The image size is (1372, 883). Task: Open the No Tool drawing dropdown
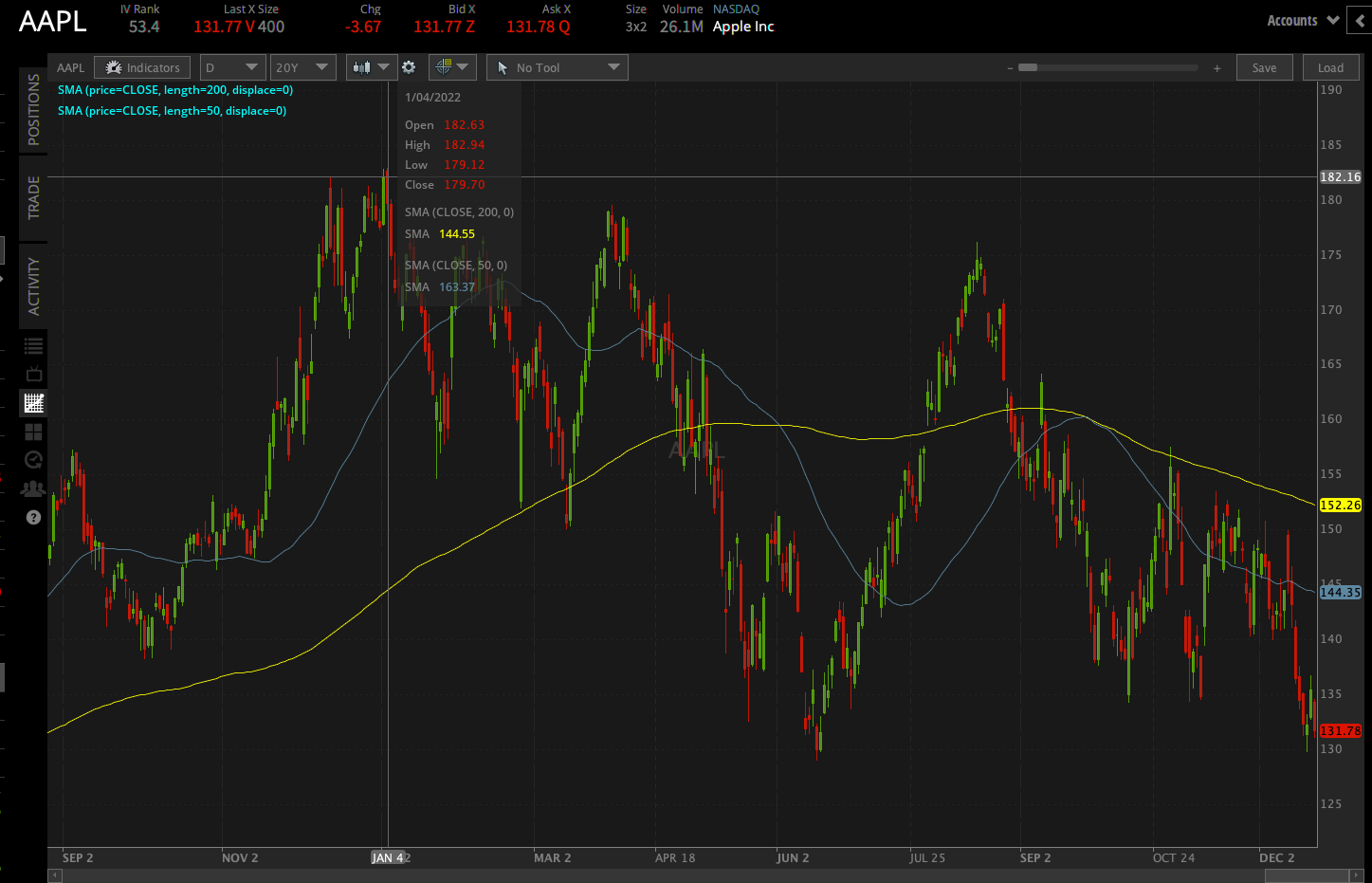tap(557, 66)
